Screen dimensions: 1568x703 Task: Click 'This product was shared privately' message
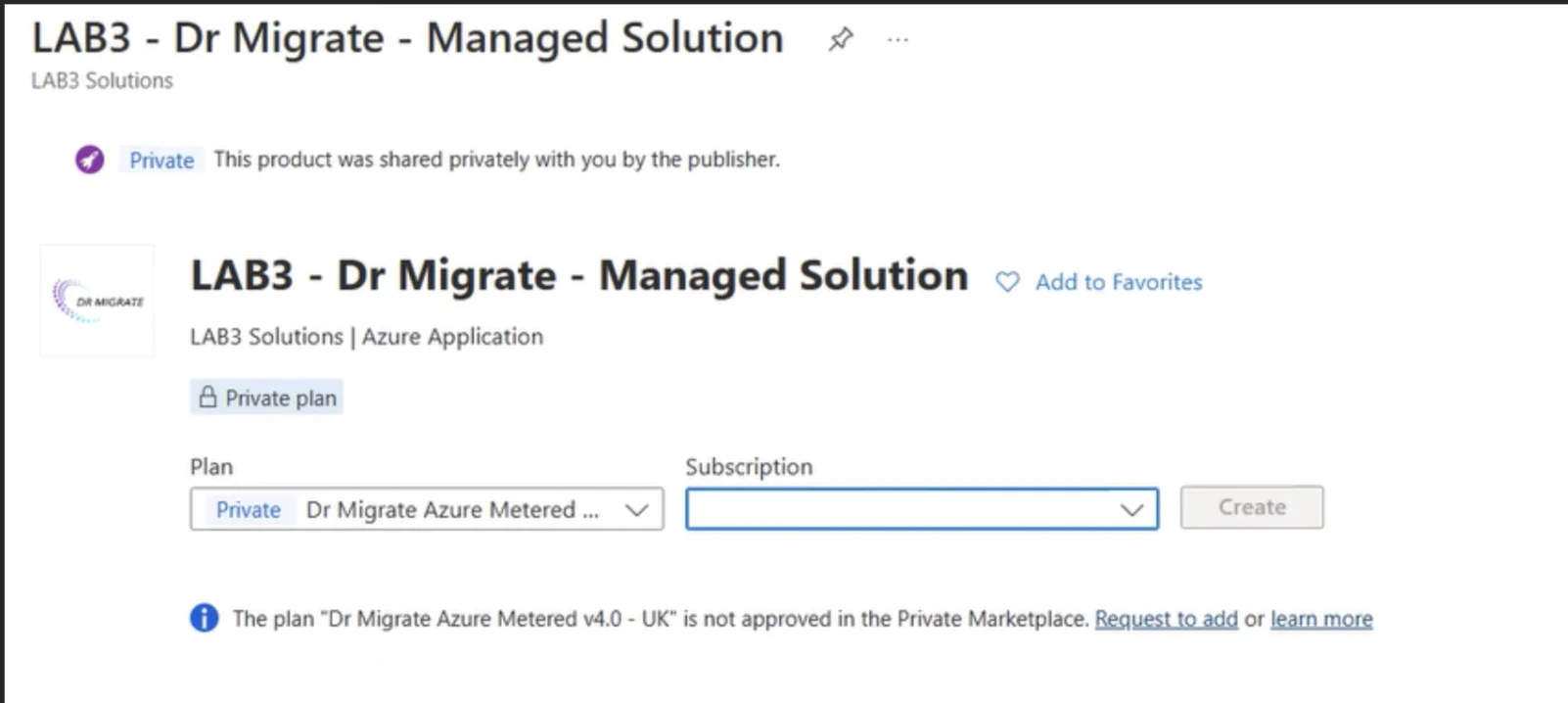tap(497, 160)
